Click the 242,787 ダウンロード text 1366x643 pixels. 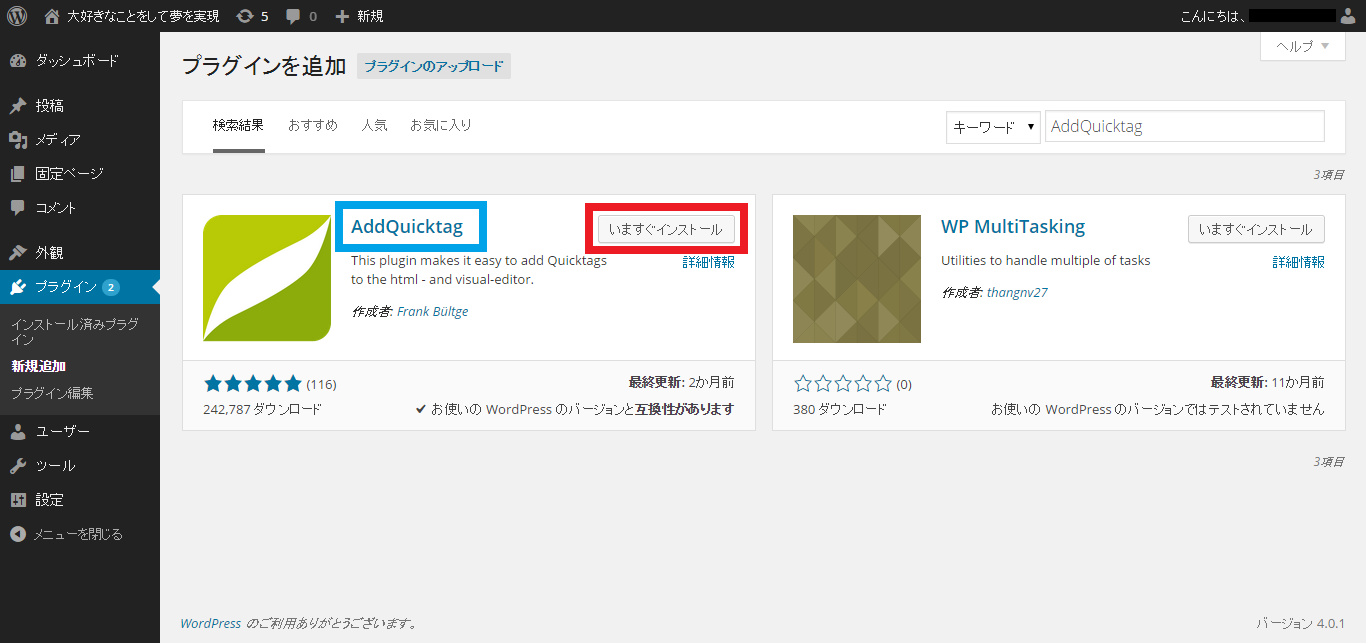tap(262, 409)
